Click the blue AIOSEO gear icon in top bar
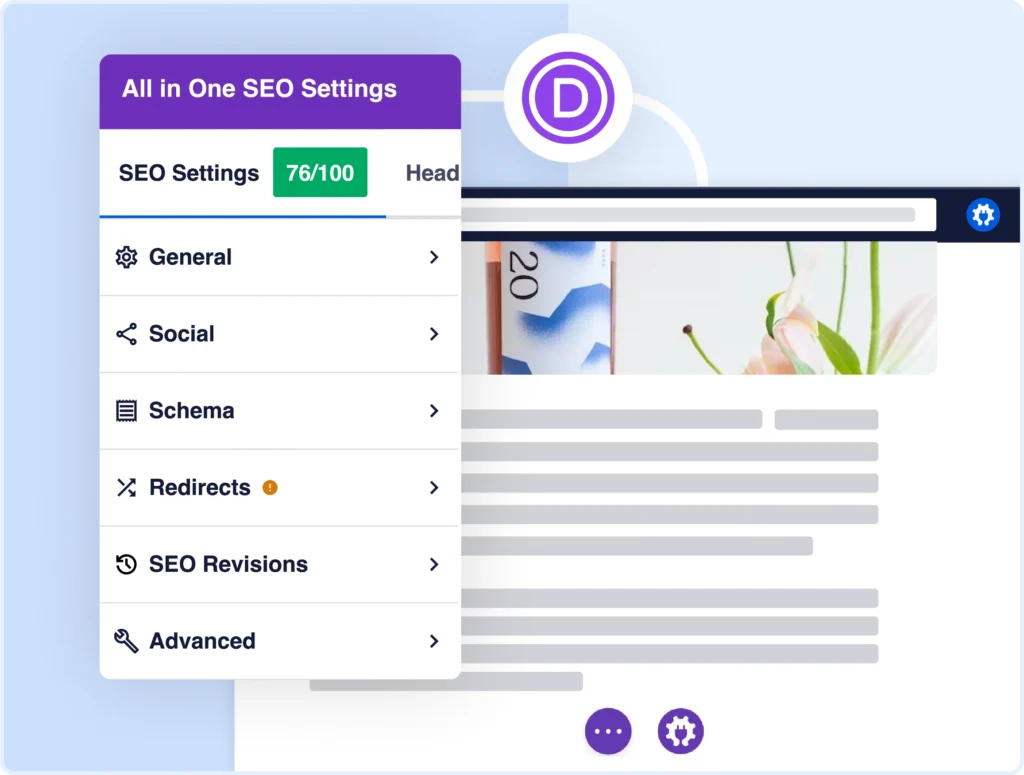 (982, 215)
